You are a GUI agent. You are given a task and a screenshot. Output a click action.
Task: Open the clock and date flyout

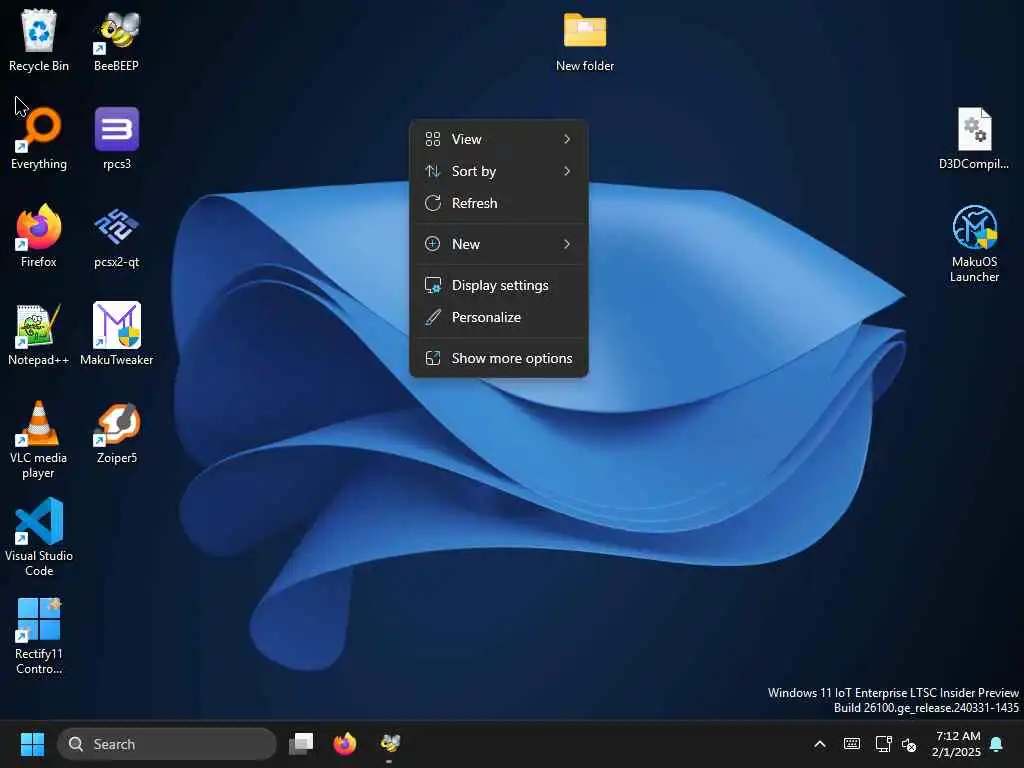pos(957,744)
